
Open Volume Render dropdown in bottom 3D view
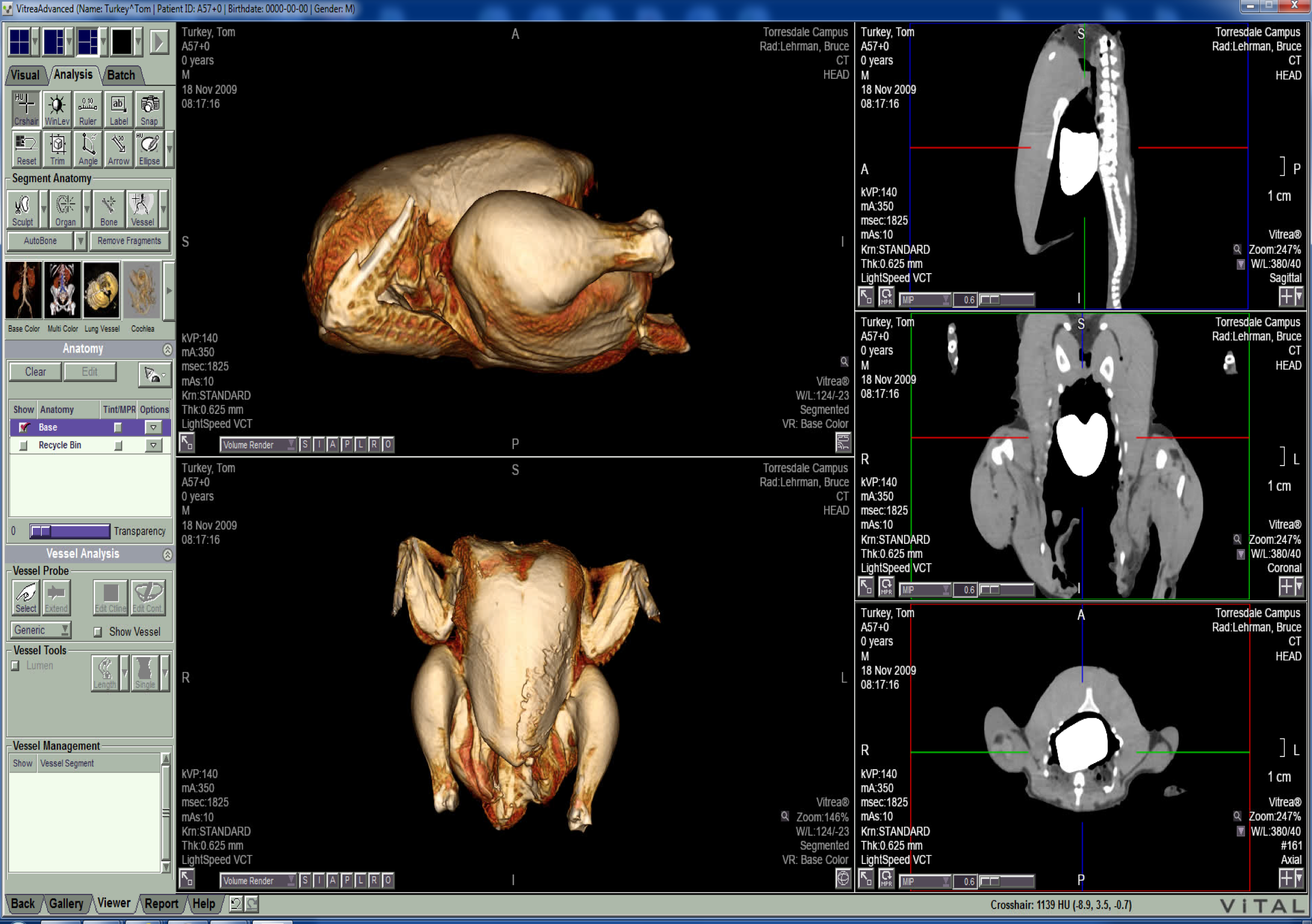click(258, 880)
